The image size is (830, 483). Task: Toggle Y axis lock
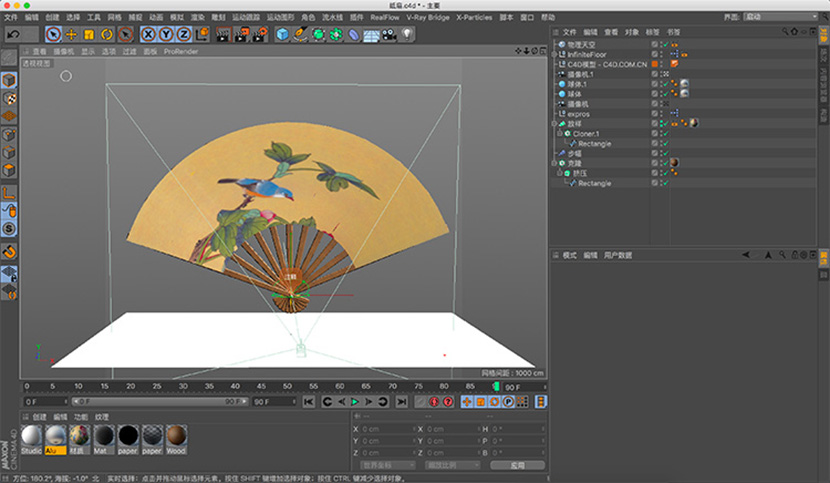coord(166,34)
